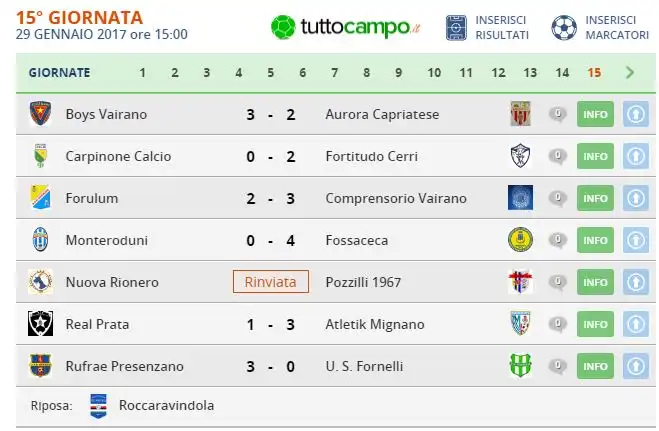Open INFO for Boys Vairano vs Aurora Capriatese
The height and width of the screenshot is (431, 659).
[x=595, y=114]
